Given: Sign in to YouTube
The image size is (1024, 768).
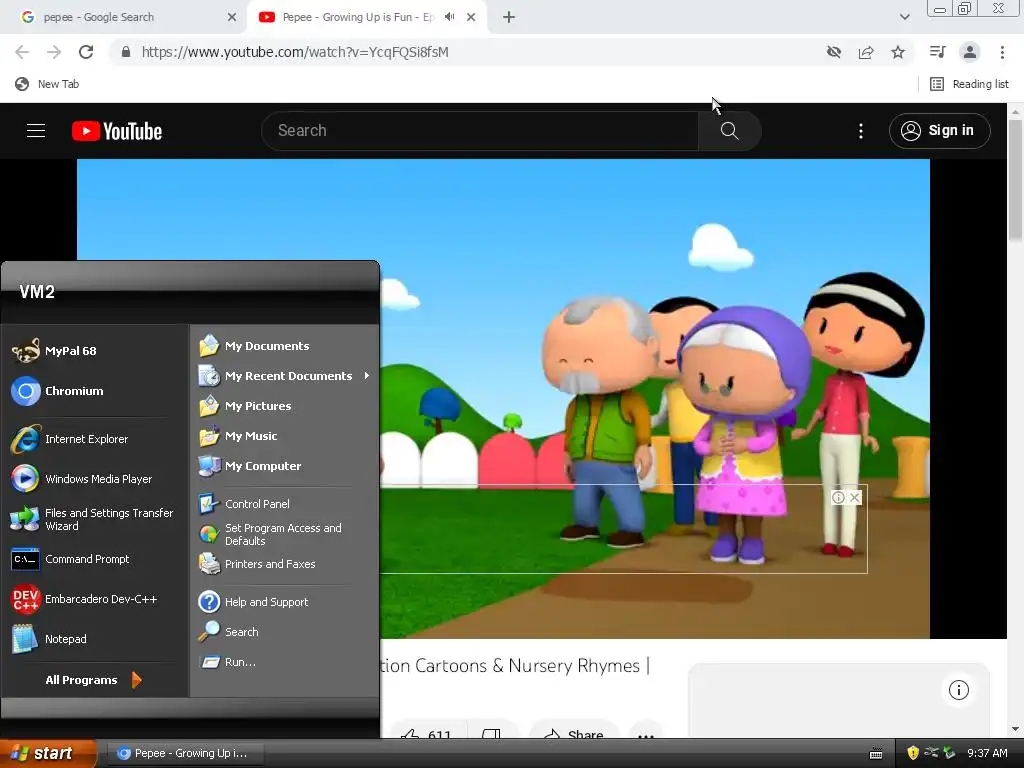Looking at the screenshot, I should tap(939, 131).
